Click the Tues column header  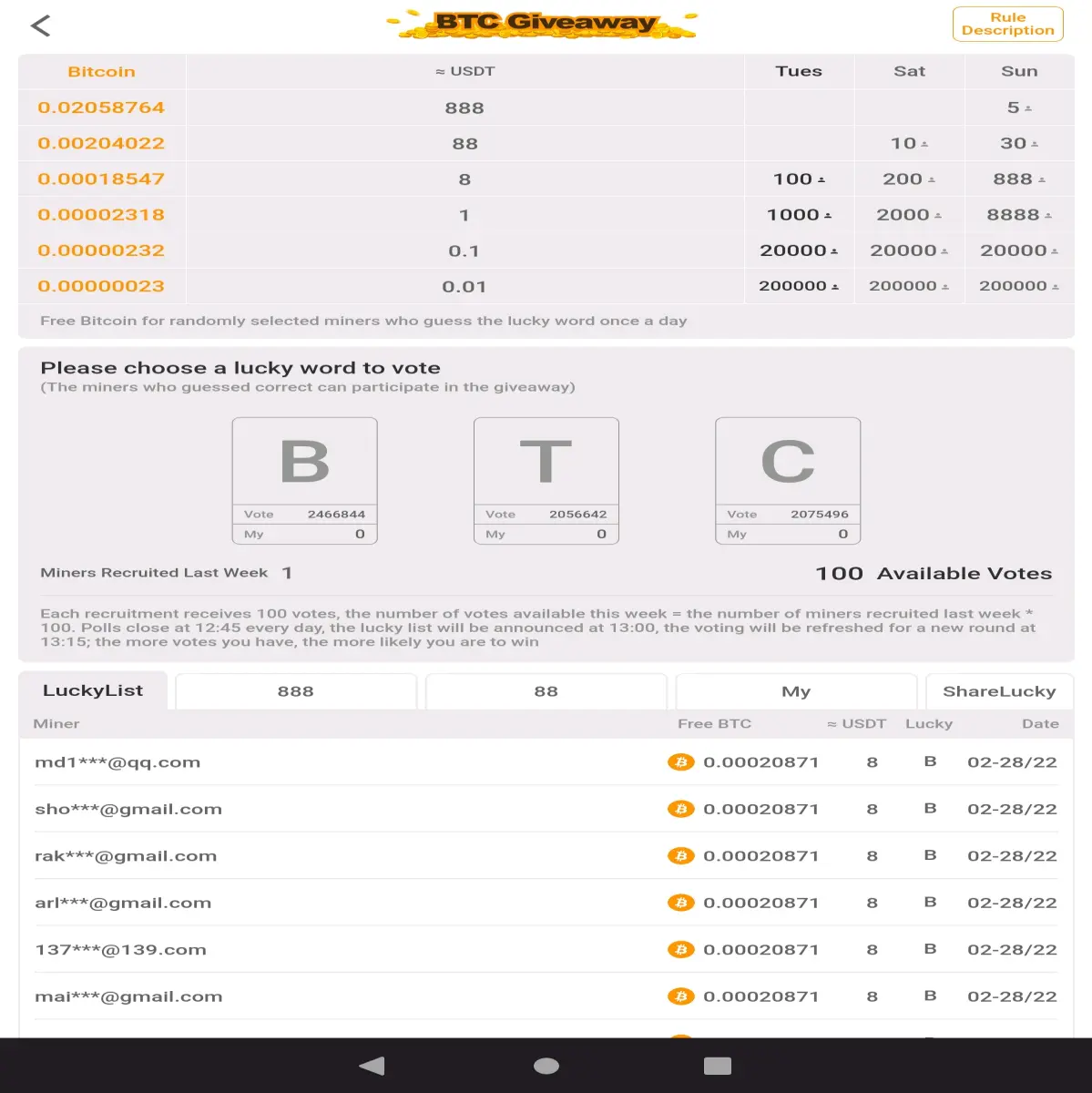click(799, 71)
